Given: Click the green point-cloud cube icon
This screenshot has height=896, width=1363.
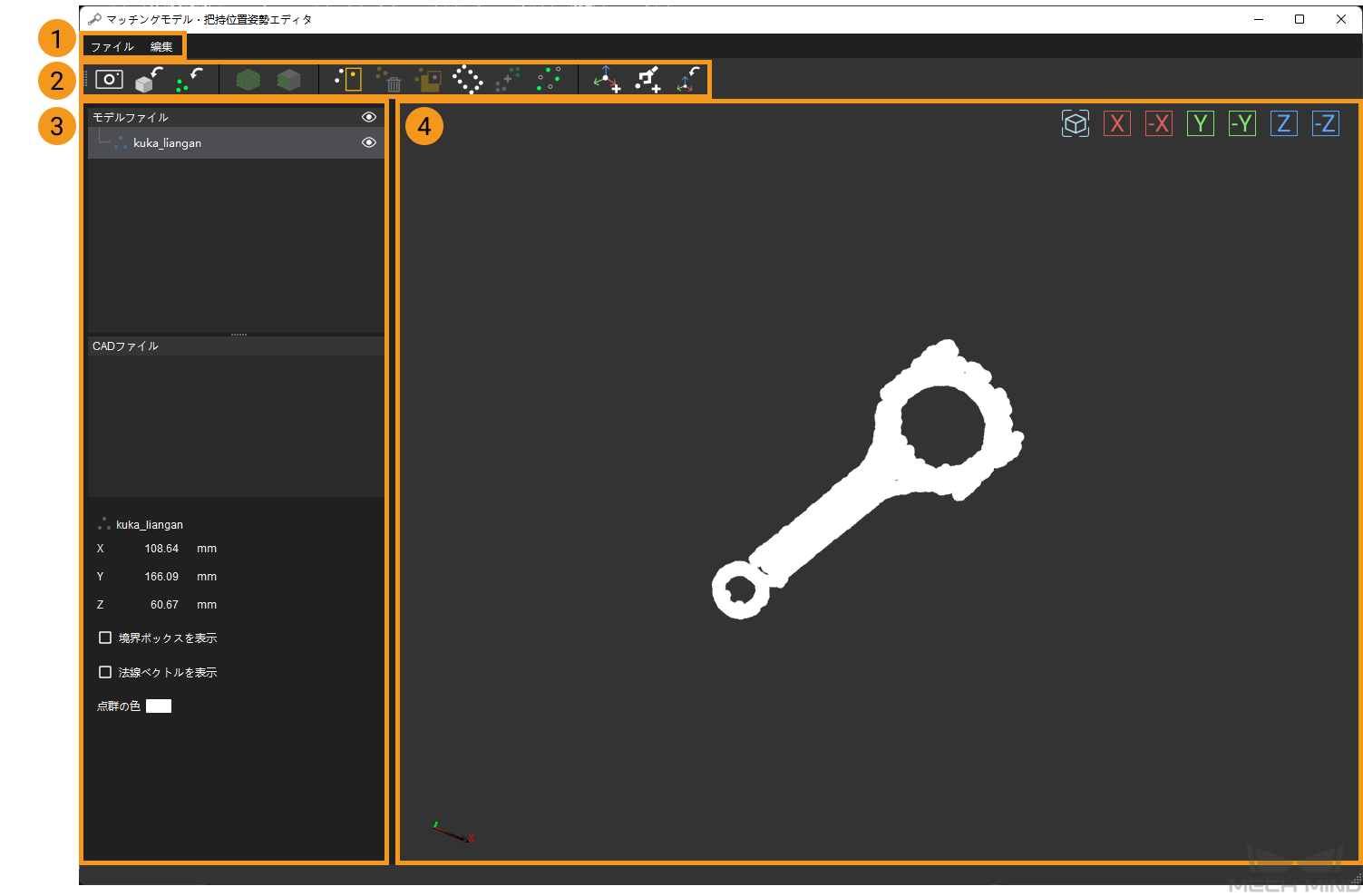Looking at the screenshot, I should coord(248,80).
